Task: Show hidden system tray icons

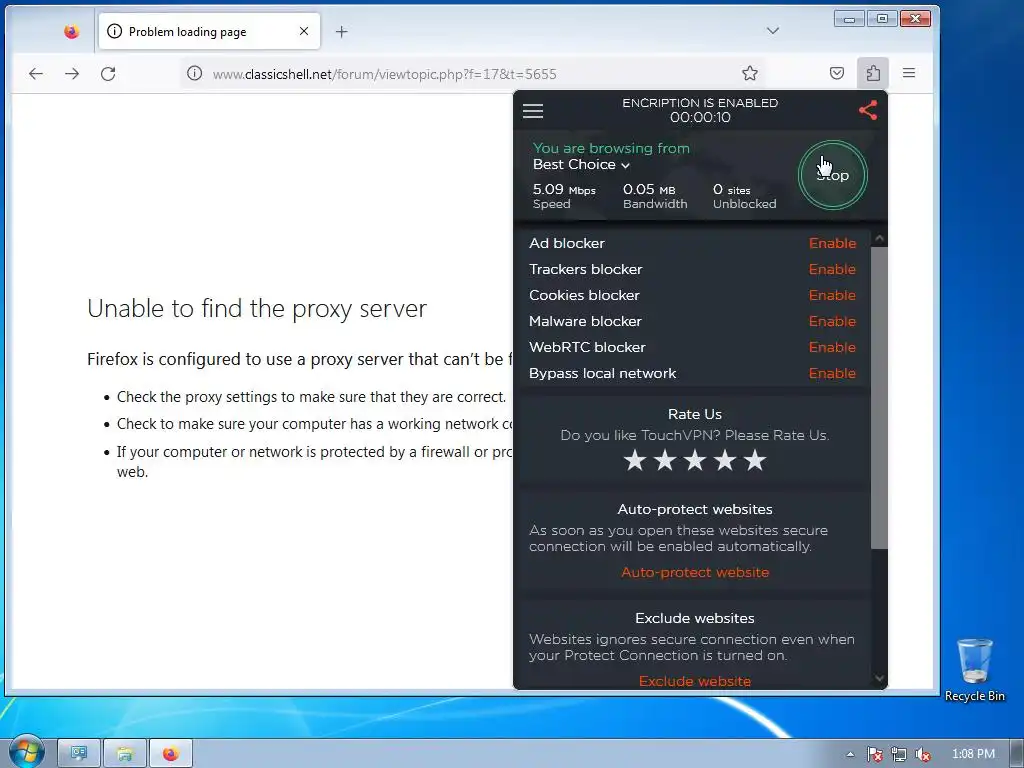Action: point(850,754)
